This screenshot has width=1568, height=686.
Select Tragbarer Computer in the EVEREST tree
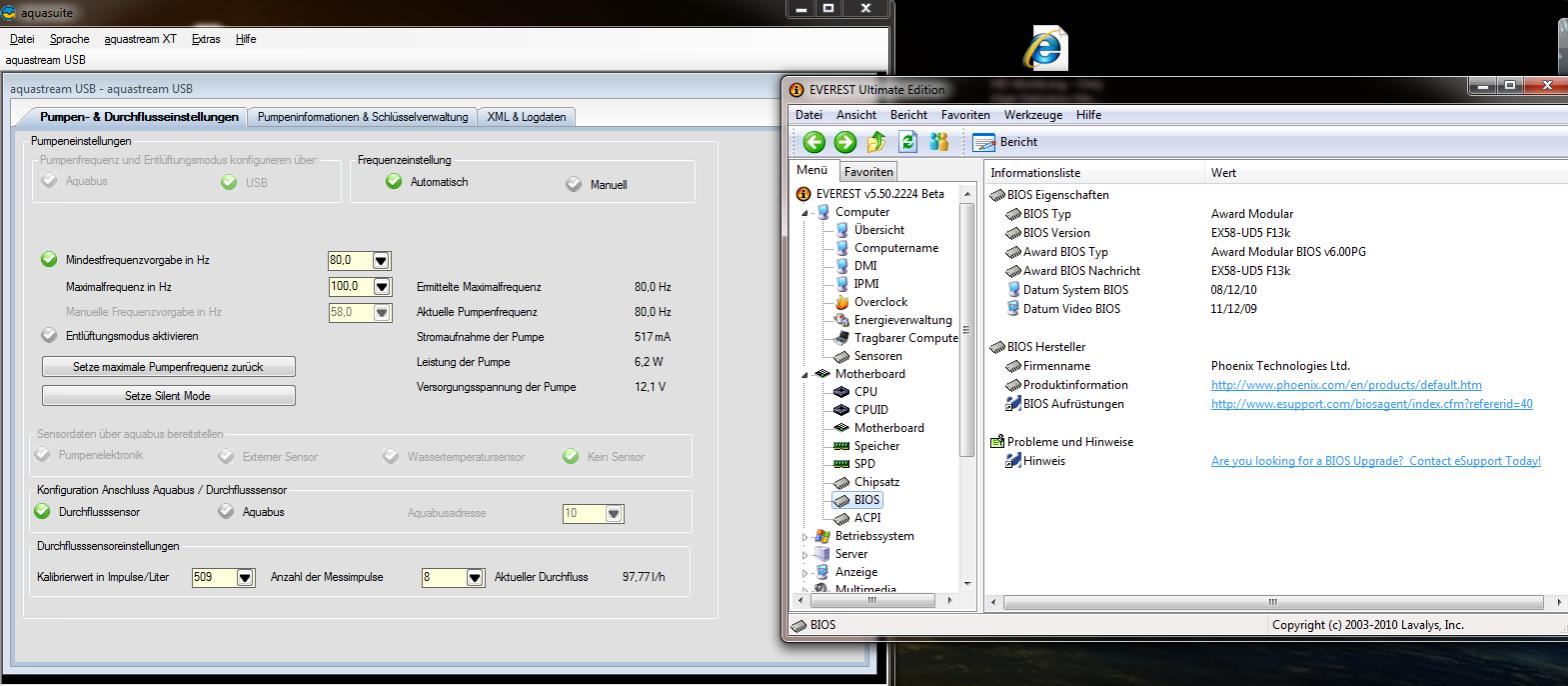point(906,338)
